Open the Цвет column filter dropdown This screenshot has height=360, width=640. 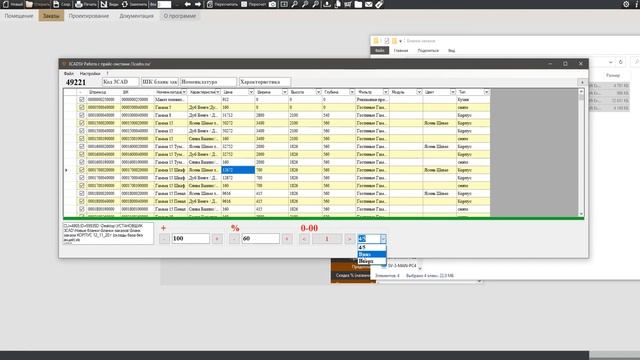coord(452,92)
